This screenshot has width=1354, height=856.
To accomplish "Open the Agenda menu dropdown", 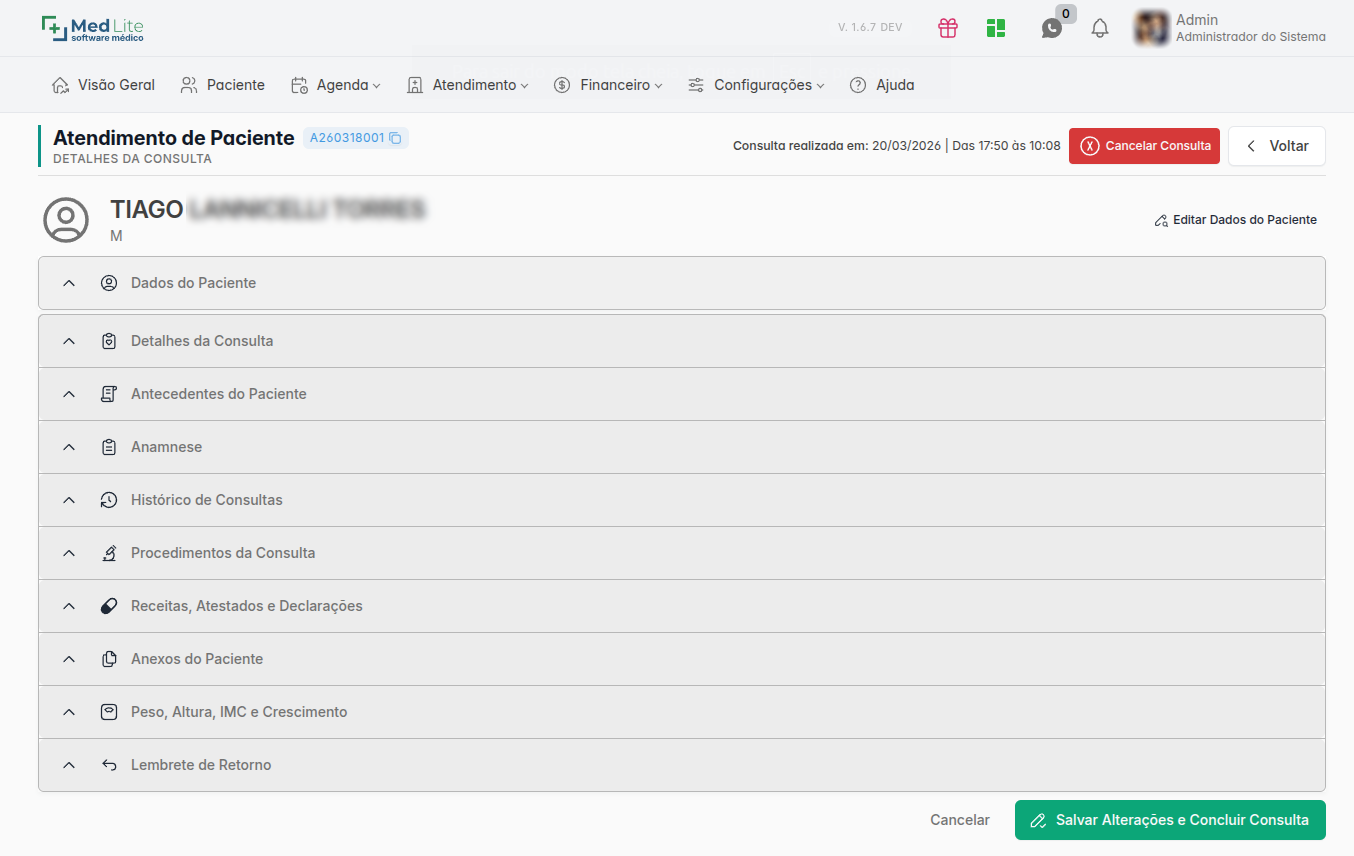I will 336,85.
